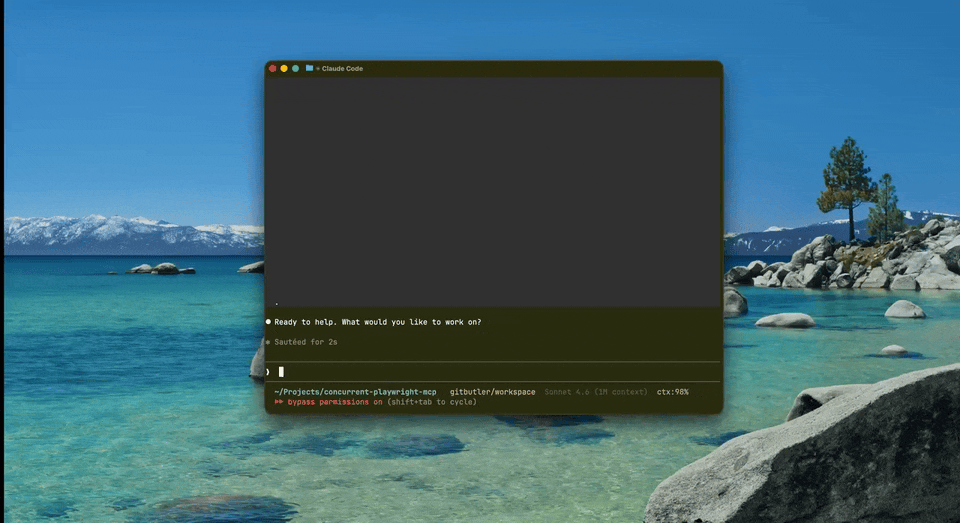The height and width of the screenshot is (523, 960).
Task: Click the red close window button
Action: (x=272, y=69)
